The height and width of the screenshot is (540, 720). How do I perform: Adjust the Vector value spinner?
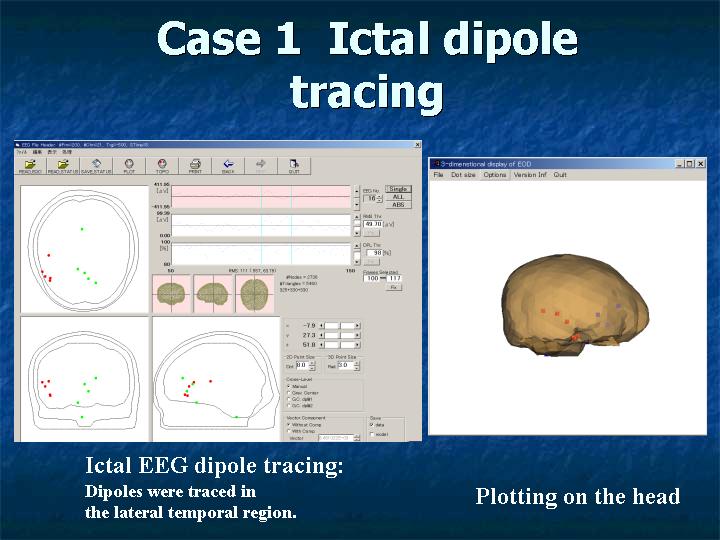coord(357,438)
